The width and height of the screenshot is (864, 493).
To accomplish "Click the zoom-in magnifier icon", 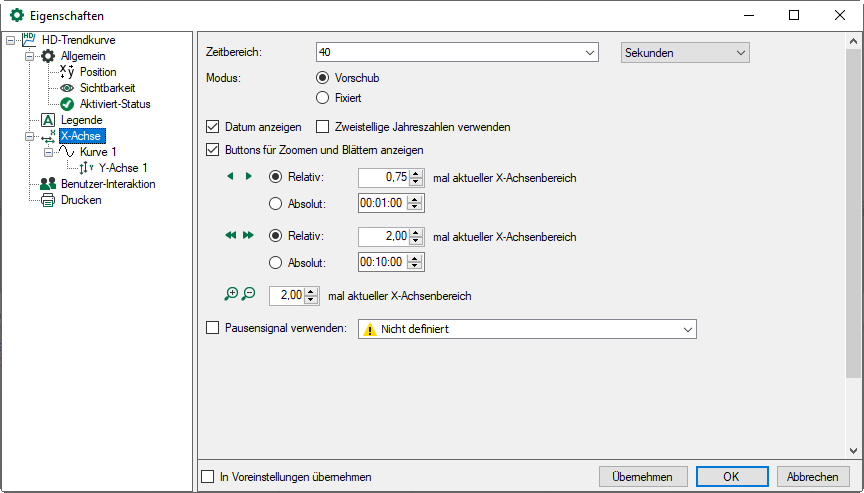I will point(232,295).
